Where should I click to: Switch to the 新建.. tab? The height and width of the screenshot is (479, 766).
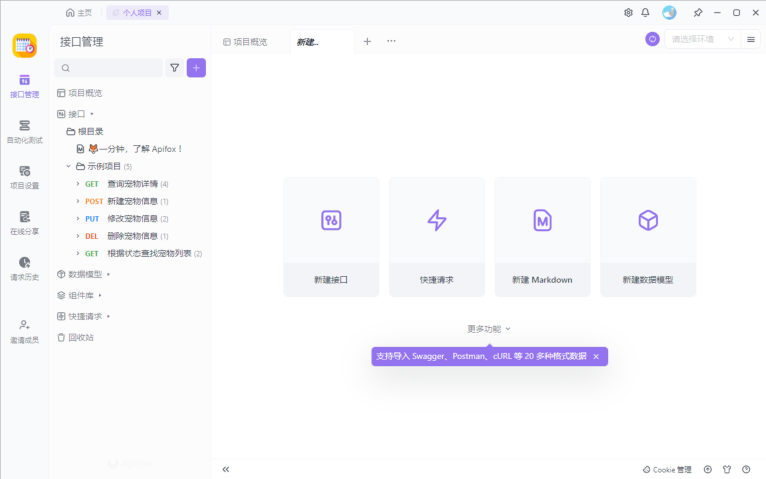(322, 42)
